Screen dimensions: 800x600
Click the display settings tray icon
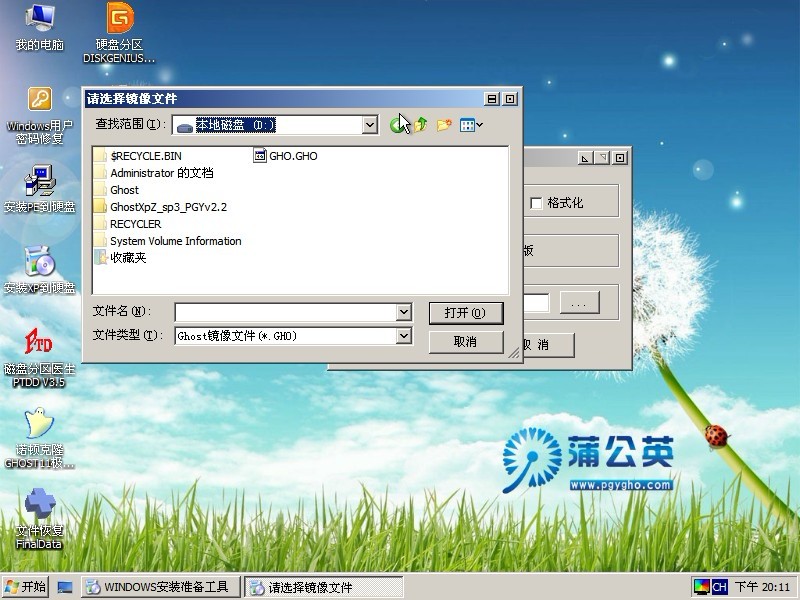[702, 587]
